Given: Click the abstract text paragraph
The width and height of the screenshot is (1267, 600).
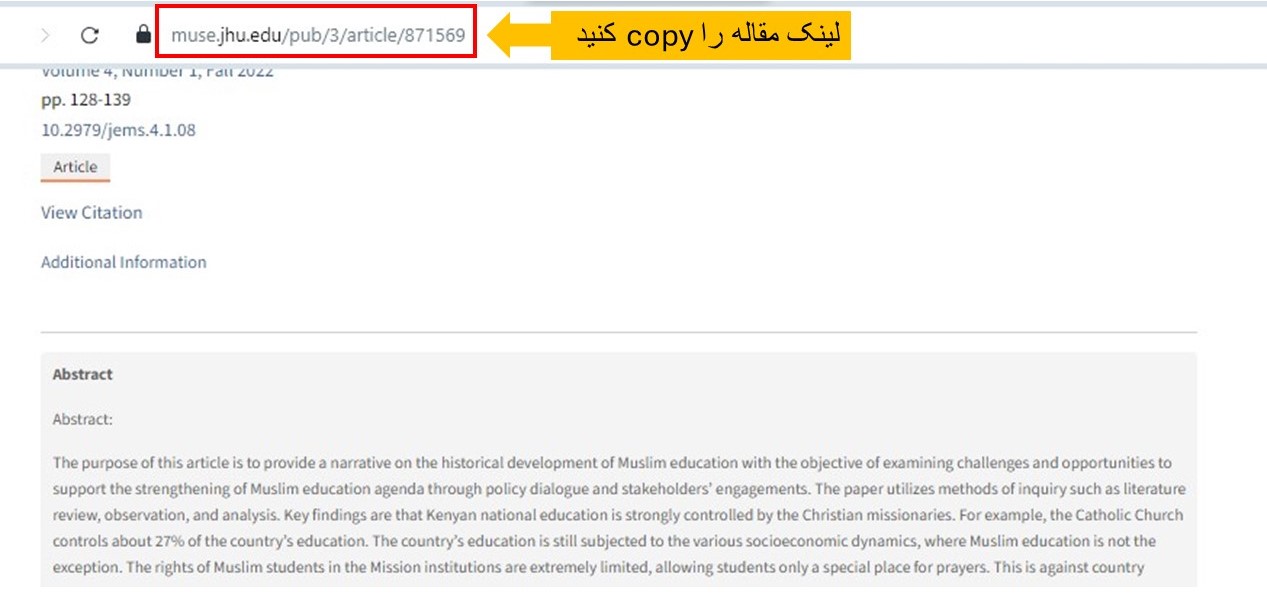Looking at the screenshot, I should [x=600, y=514].
